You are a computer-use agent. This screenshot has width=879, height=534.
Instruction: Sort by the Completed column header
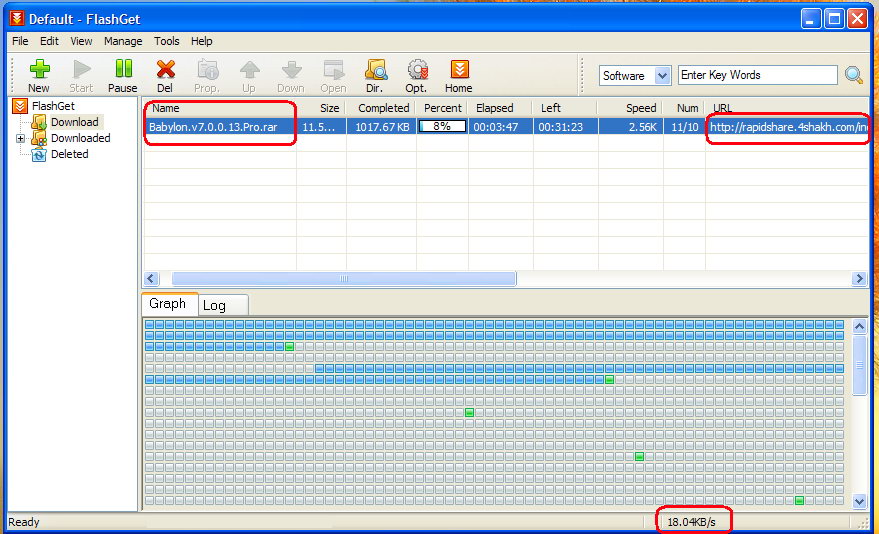pyautogui.click(x=381, y=108)
